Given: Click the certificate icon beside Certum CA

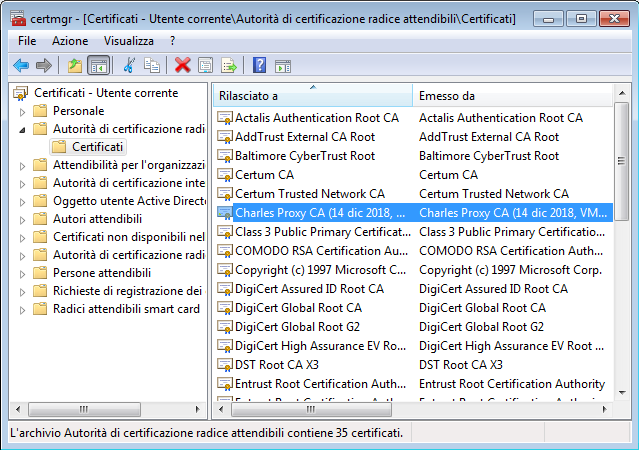Looking at the screenshot, I should click(x=225, y=175).
